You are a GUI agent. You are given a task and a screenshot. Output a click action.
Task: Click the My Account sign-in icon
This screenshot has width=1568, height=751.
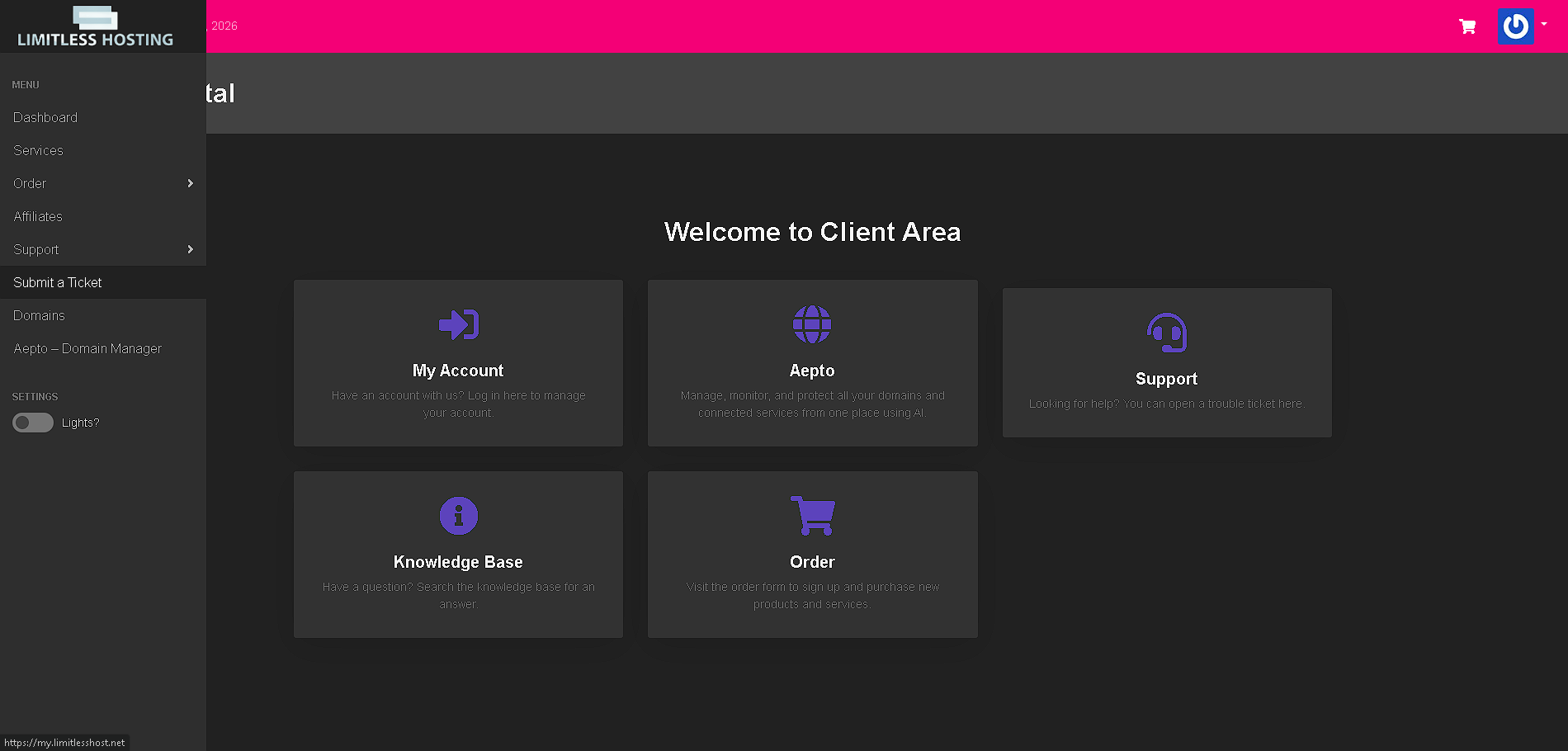tap(459, 324)
